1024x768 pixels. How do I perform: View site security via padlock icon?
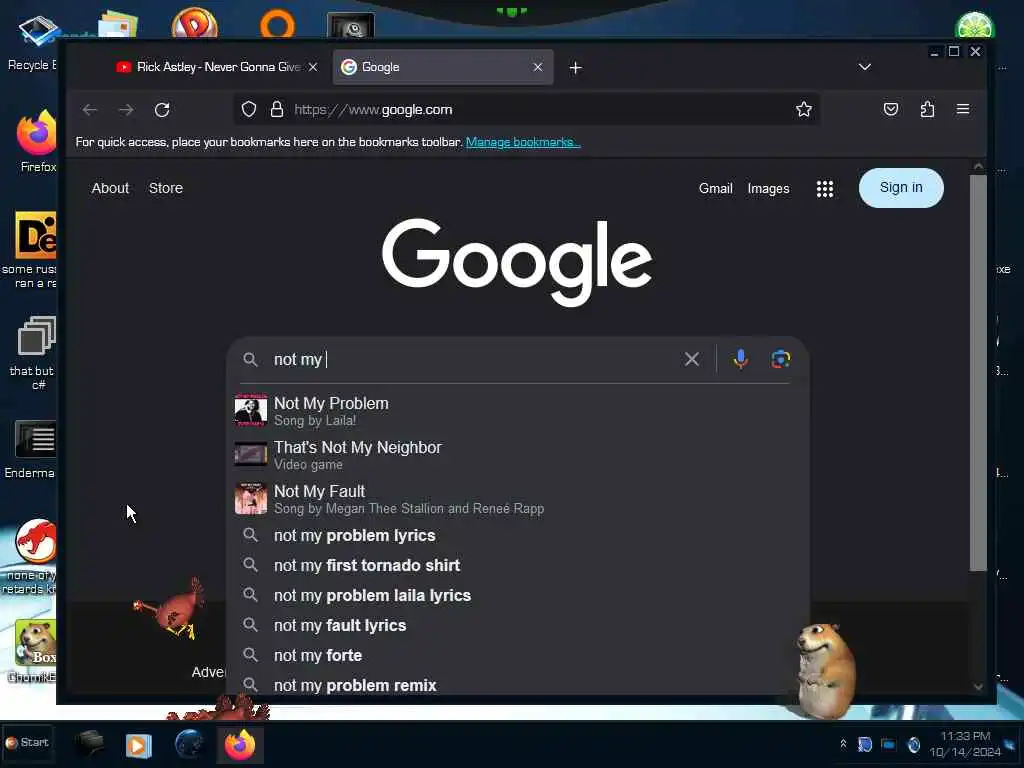[277, 109]
